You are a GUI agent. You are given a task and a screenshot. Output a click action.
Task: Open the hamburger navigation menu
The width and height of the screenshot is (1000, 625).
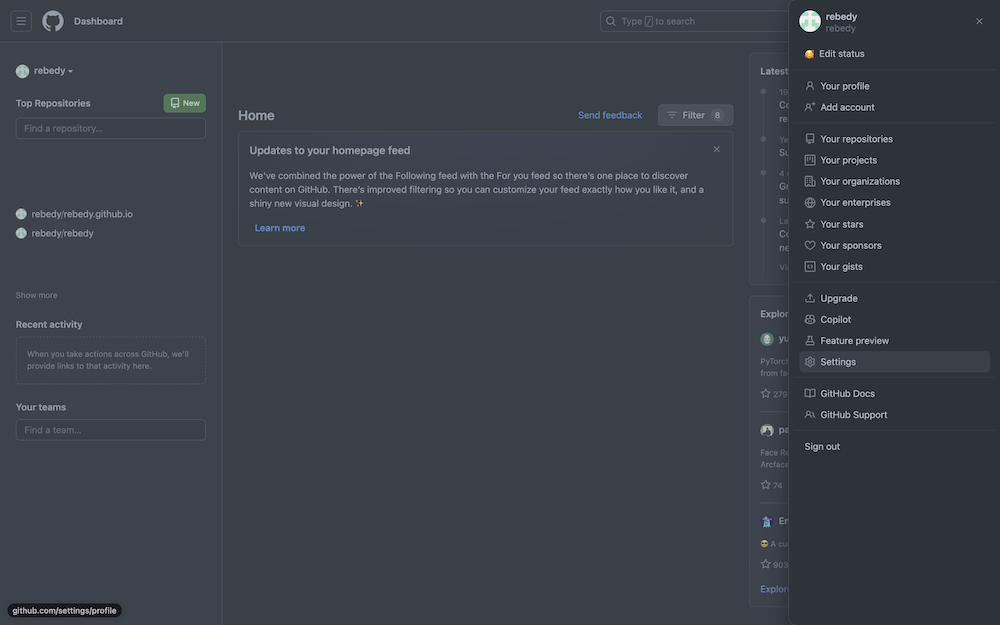click(x=21, y=21)
